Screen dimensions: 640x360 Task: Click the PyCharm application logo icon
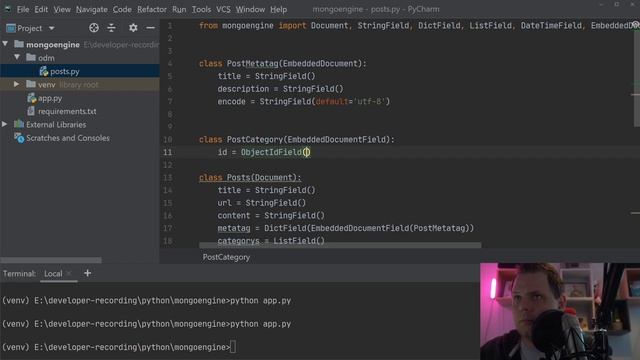pyautogui.click(x=7, y=9)
